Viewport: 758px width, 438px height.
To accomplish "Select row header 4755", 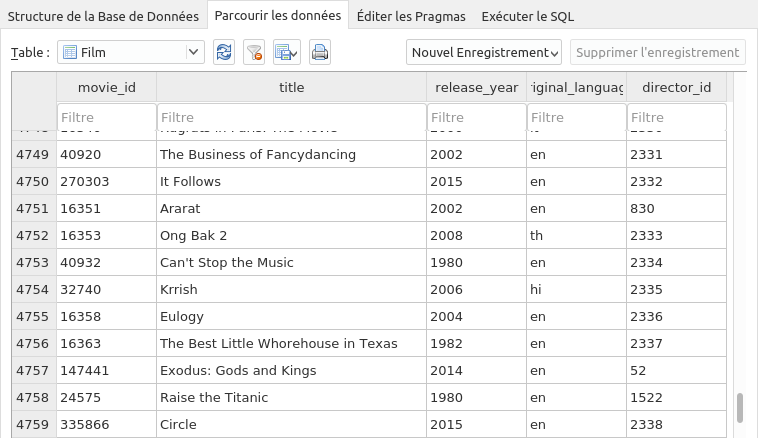I will 34,317.
